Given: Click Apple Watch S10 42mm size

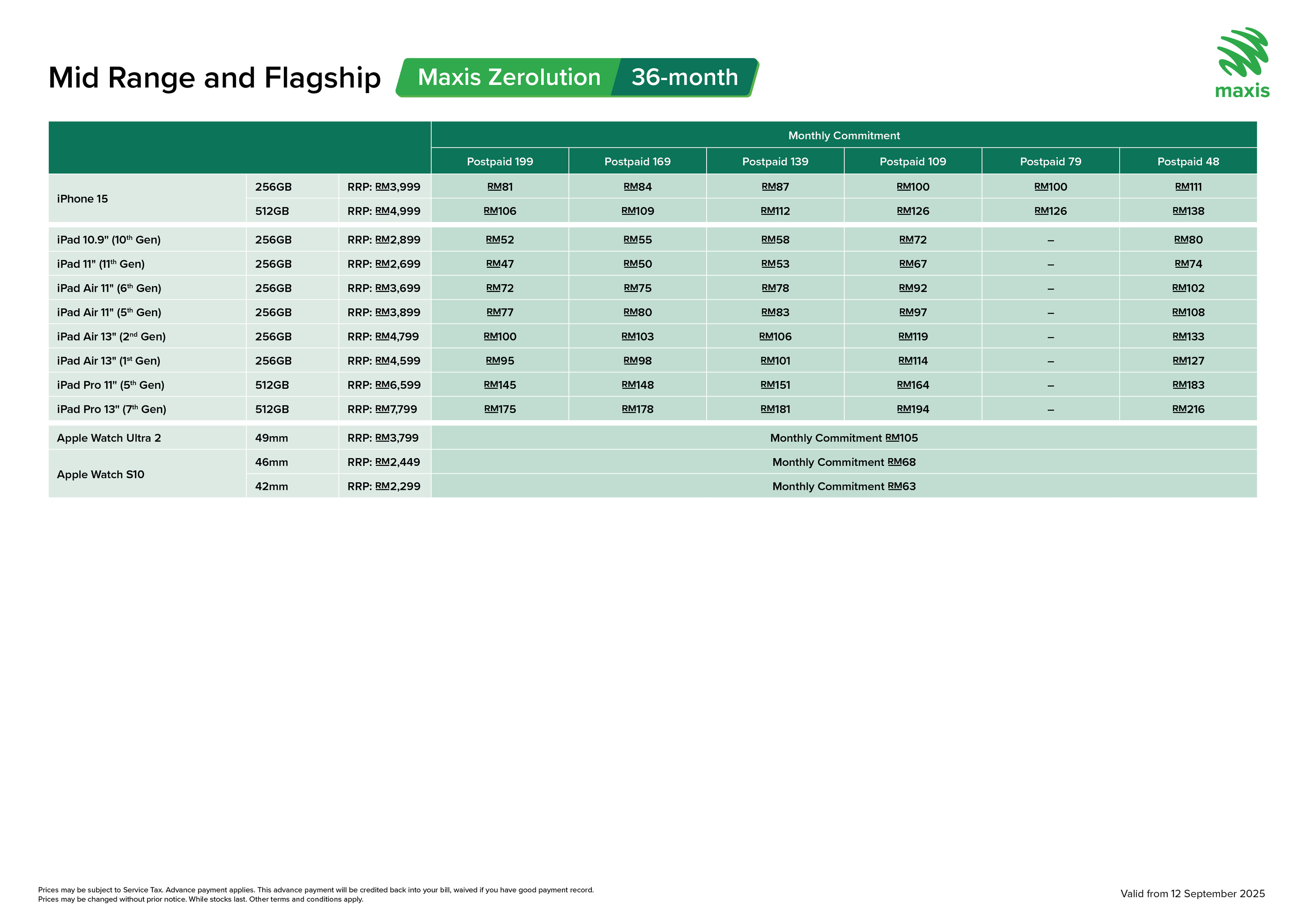Looking at the screenshot, I should [272, 486].
